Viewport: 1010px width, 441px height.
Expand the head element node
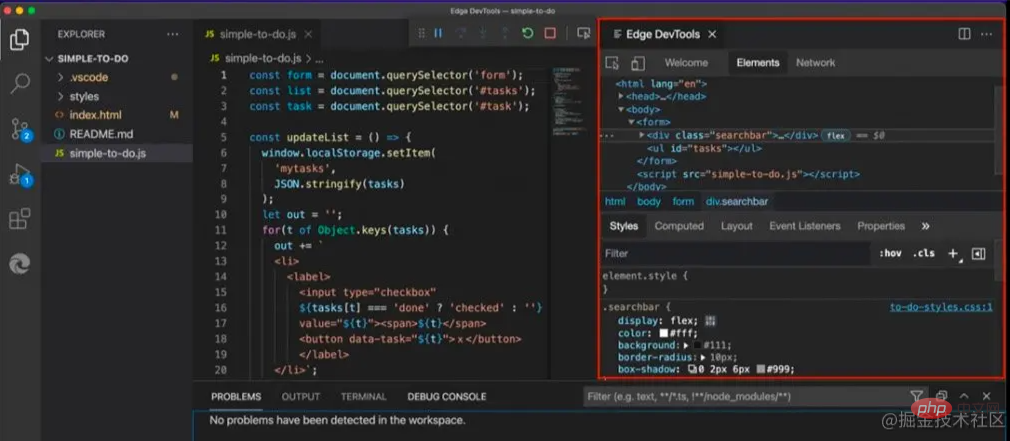(621, 96)
